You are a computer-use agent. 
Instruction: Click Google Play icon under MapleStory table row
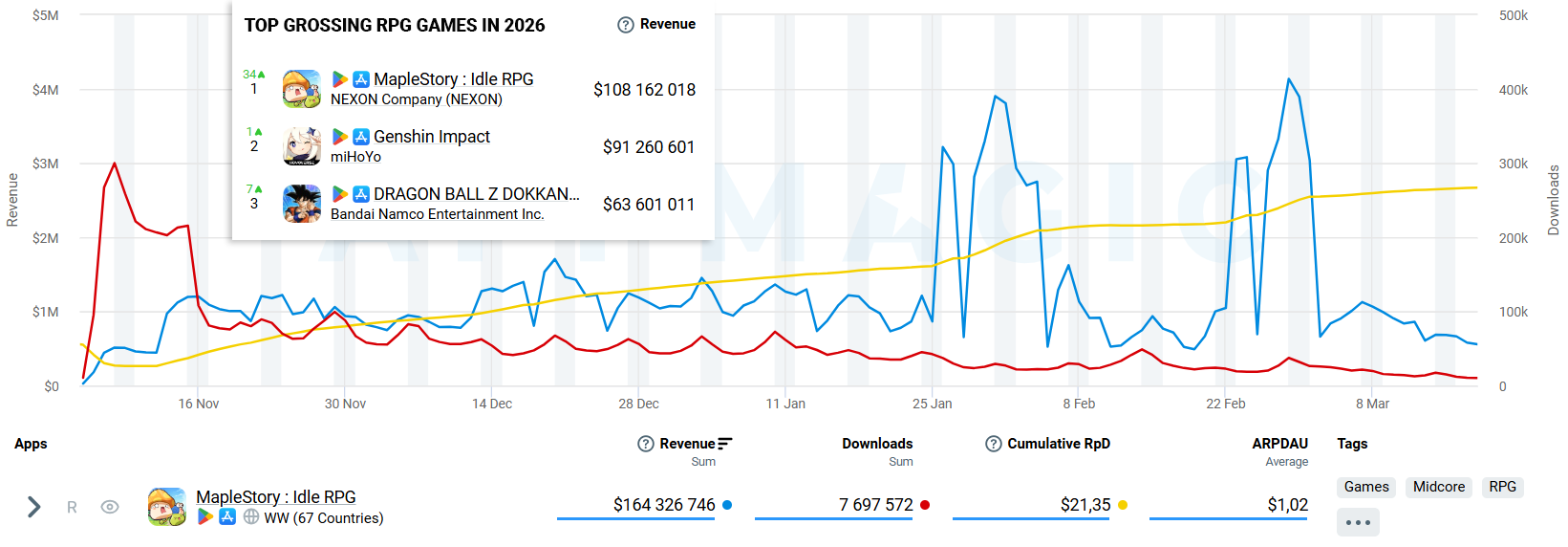click(204, 517)
